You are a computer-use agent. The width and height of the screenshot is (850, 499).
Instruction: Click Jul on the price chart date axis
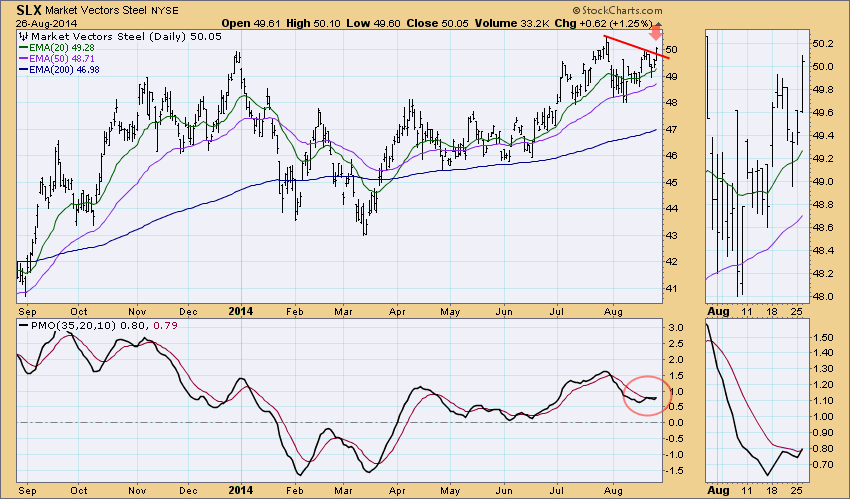pos(556,312)
